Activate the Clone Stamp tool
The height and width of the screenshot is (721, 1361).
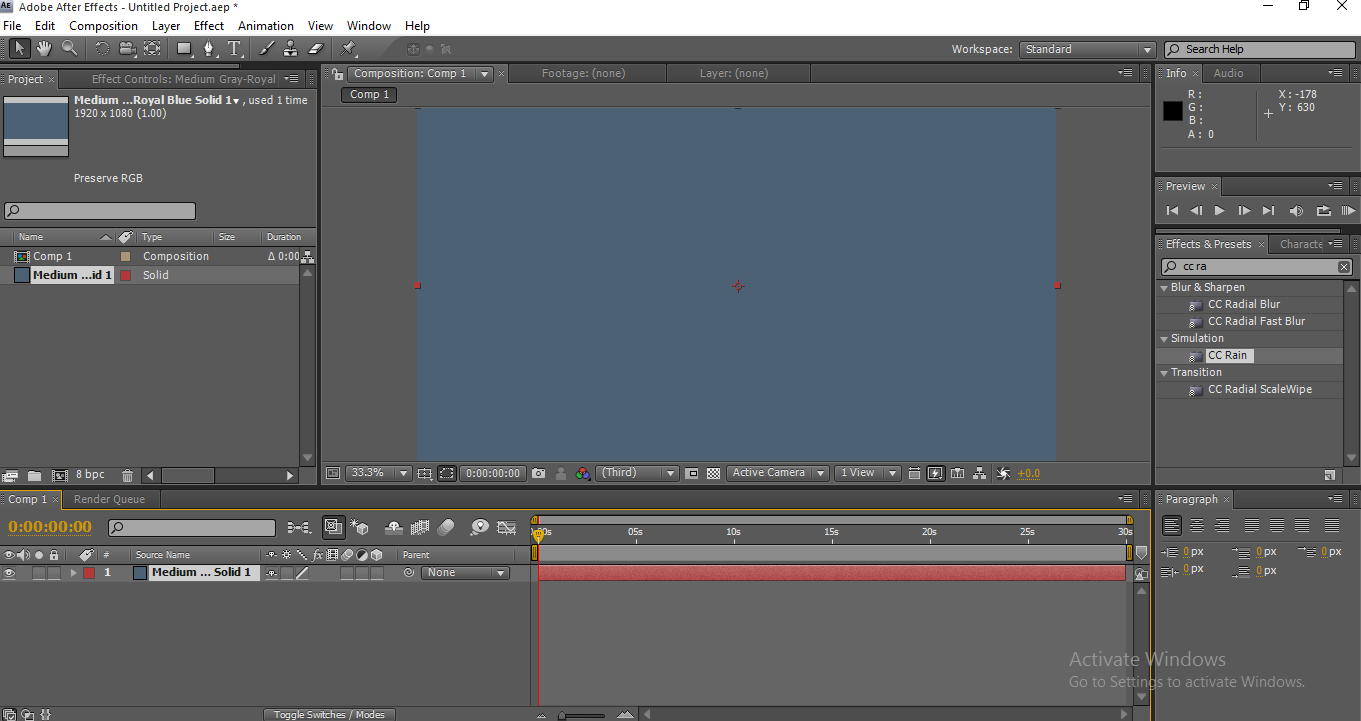point(291,48)
